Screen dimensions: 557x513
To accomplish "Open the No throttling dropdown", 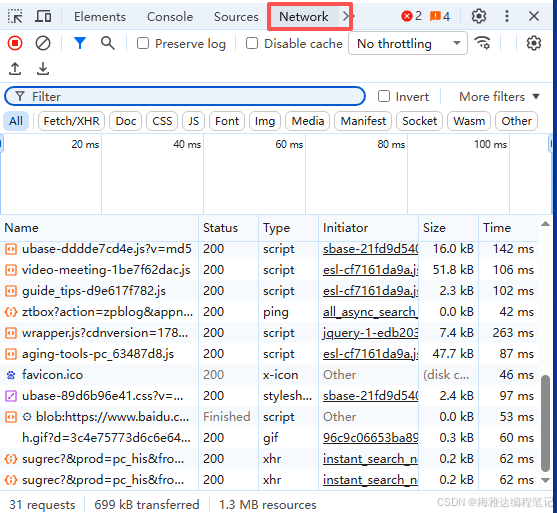I will [408, 43].
